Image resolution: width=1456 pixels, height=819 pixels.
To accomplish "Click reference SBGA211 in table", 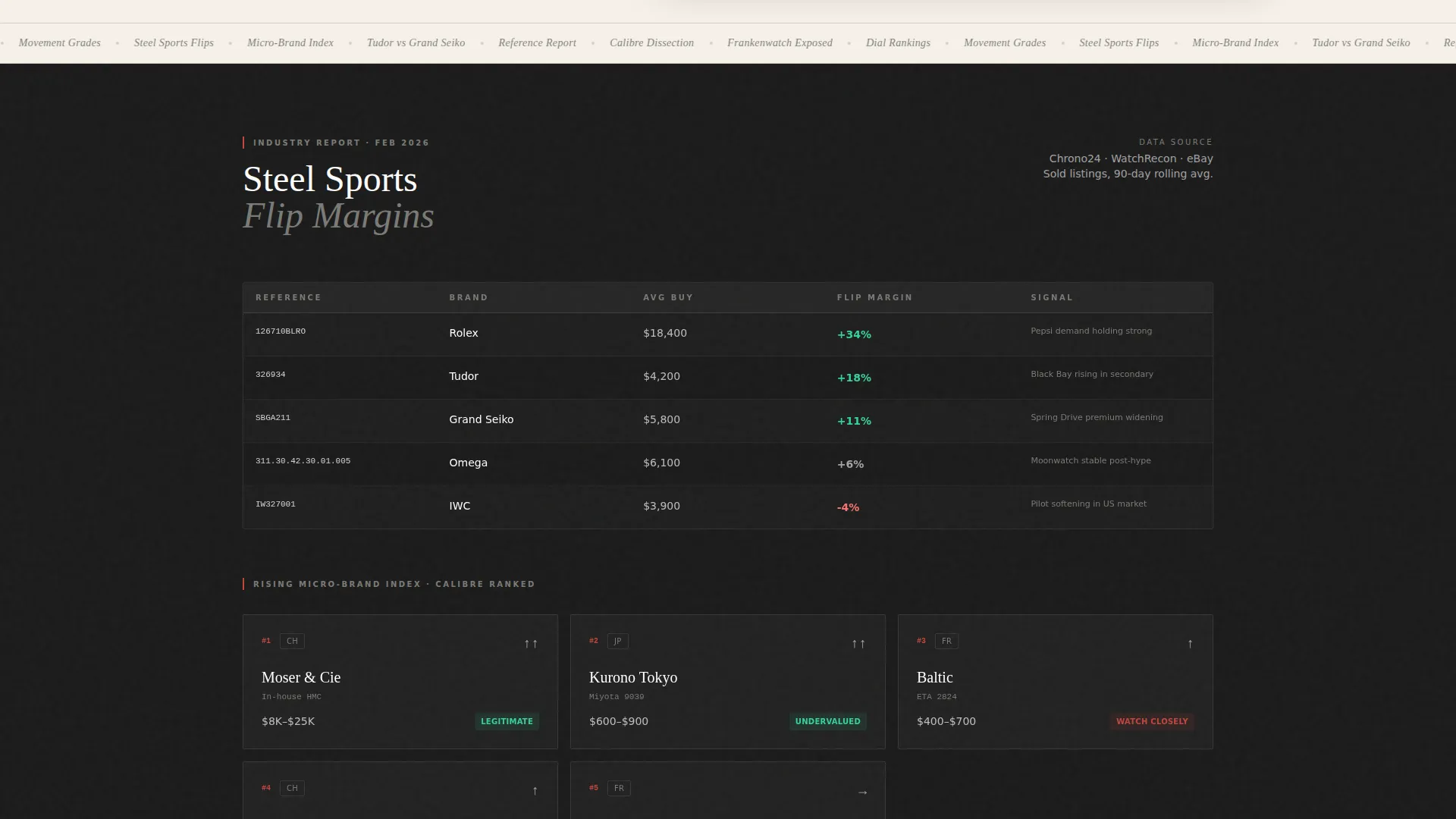I will click(x=273, y=418).
